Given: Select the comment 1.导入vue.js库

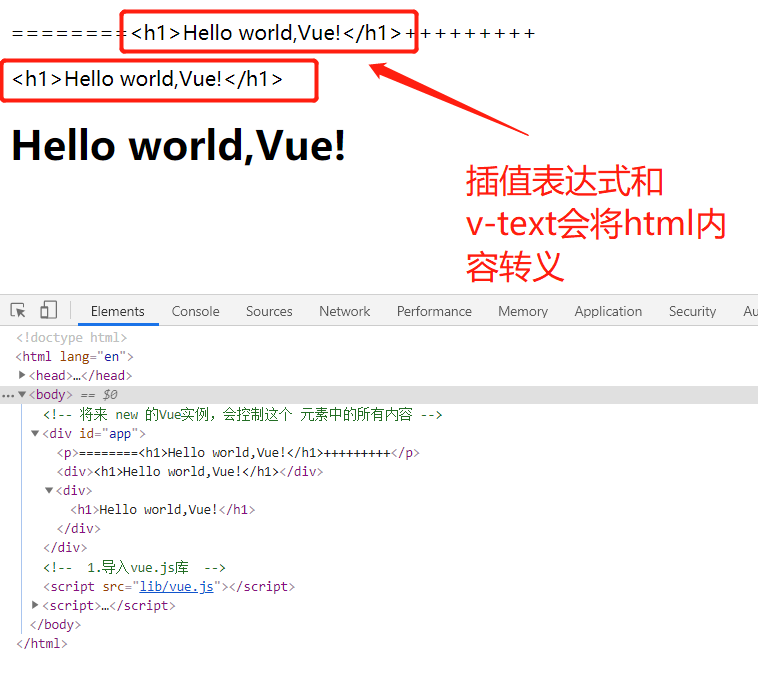Looking at the screenshot, I should (134, 567).
